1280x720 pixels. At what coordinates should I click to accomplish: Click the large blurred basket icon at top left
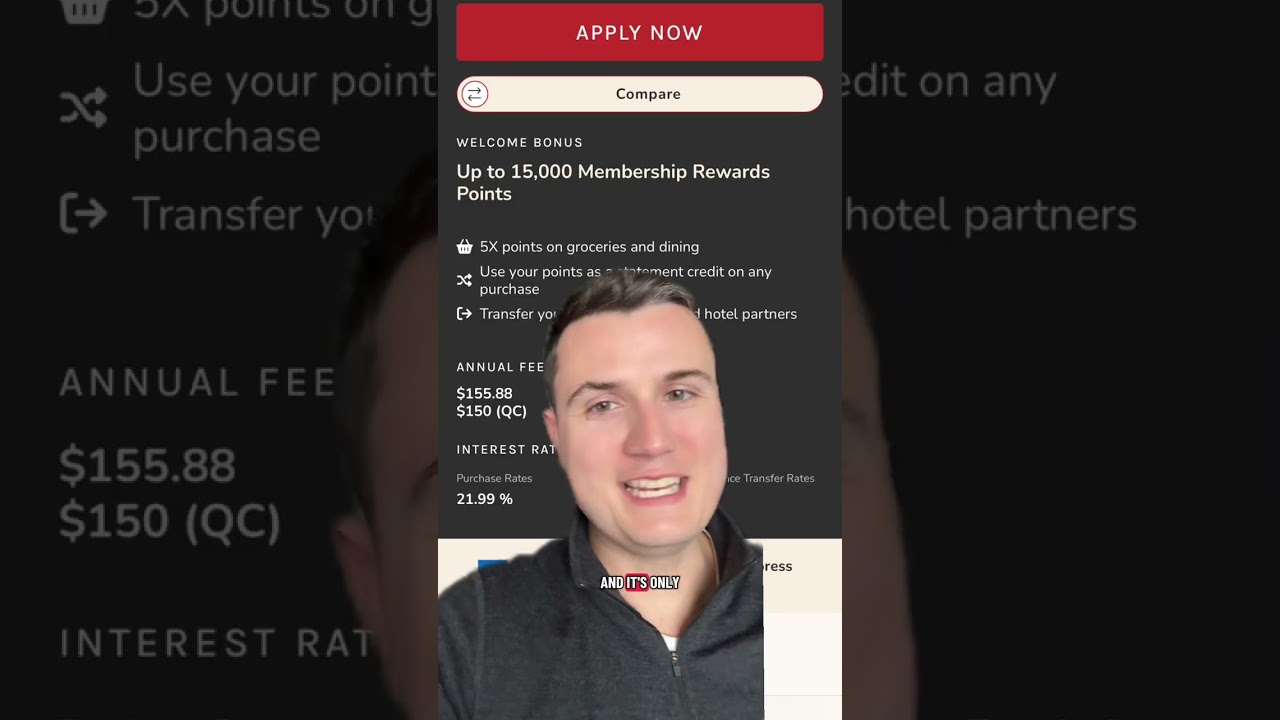[x=83, y=9]
